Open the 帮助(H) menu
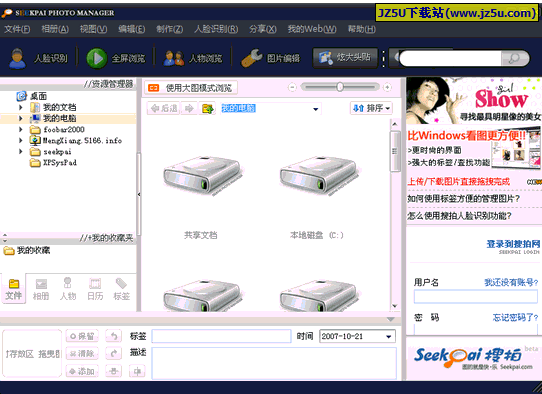 click(x=362, y=29)
